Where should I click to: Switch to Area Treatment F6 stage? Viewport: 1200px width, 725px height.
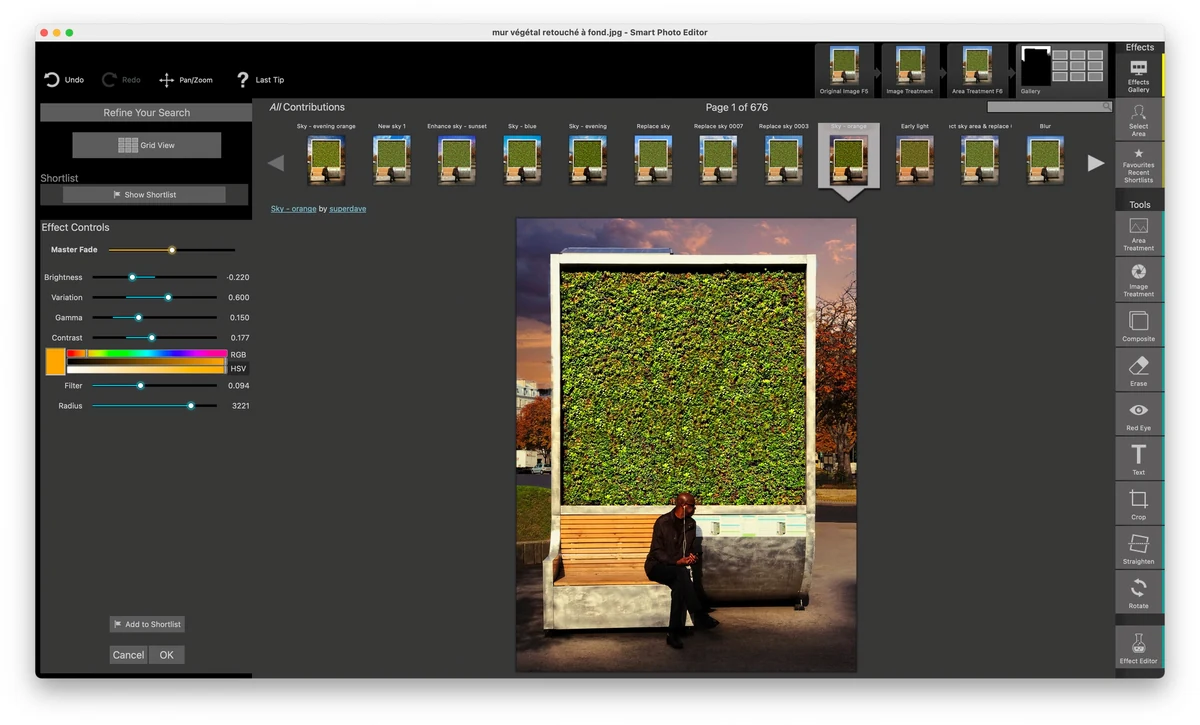pos(977,70)
